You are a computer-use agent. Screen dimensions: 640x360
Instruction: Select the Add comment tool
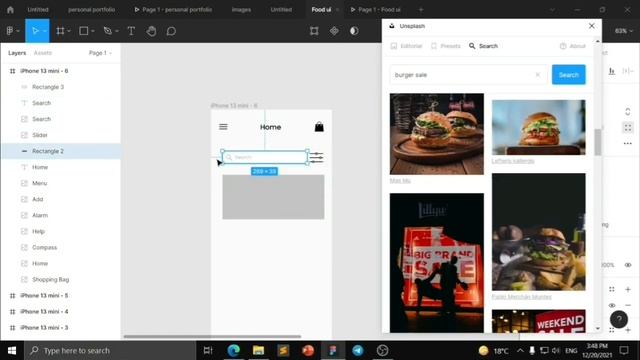point(171,31)
